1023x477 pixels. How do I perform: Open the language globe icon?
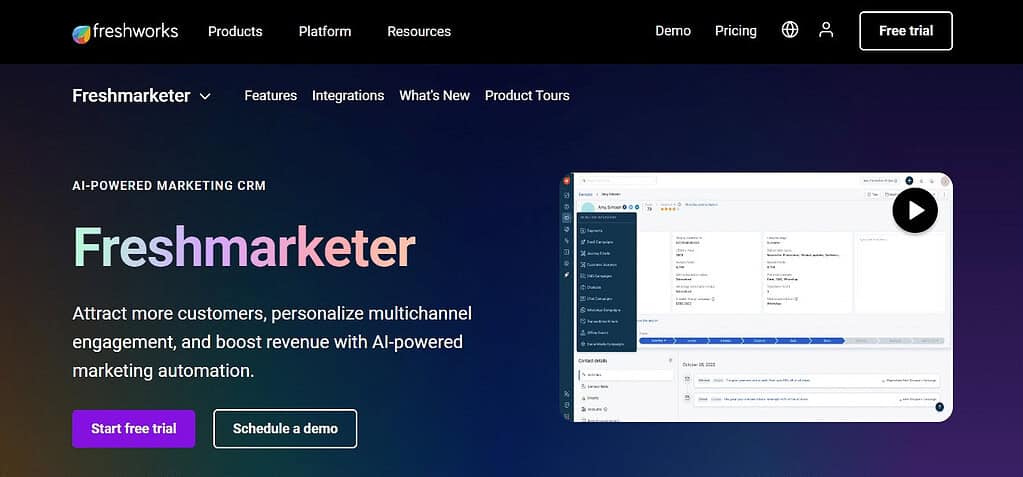[x=789, y=30]
